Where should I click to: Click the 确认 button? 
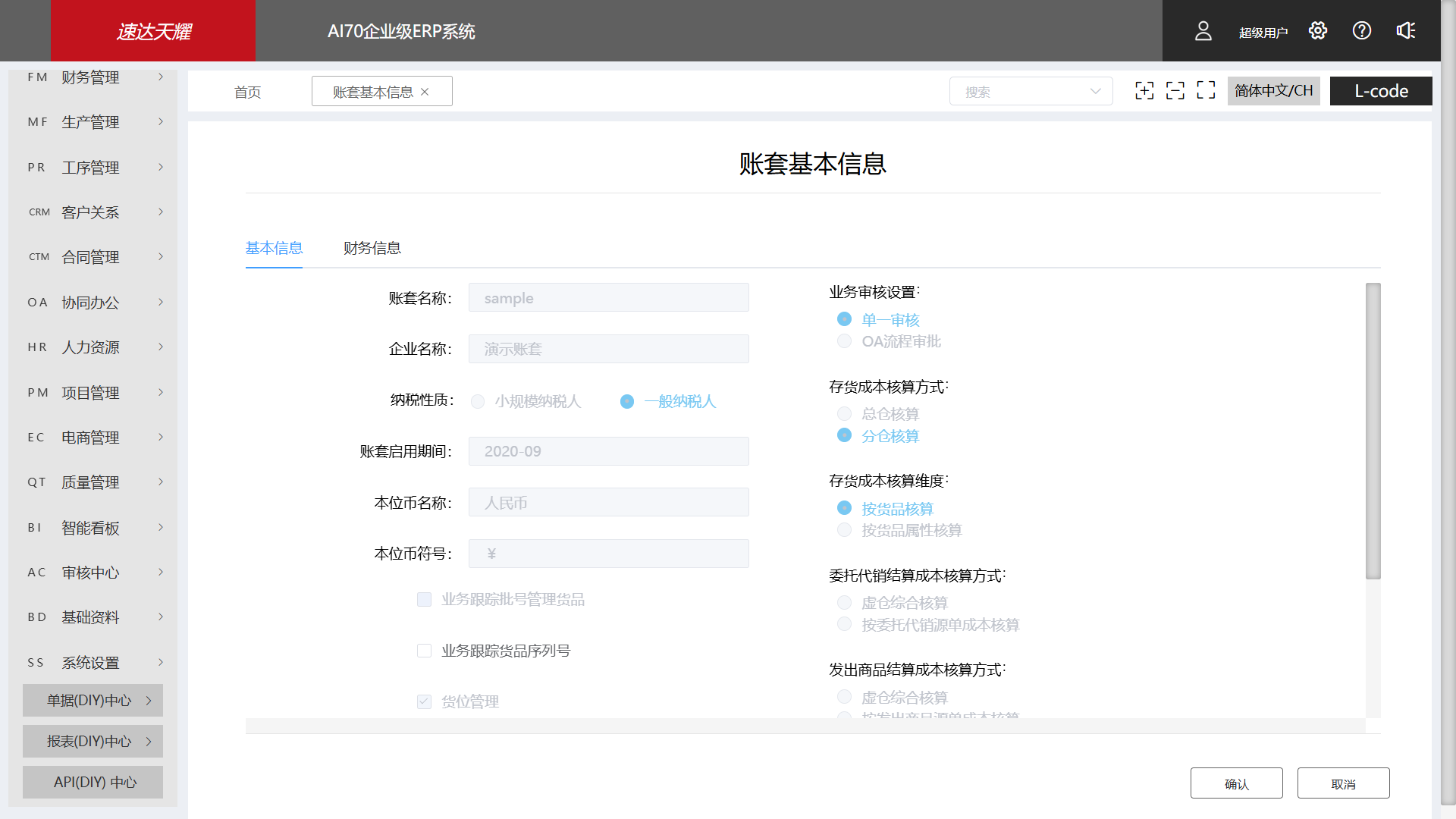tap(1236, 783)
